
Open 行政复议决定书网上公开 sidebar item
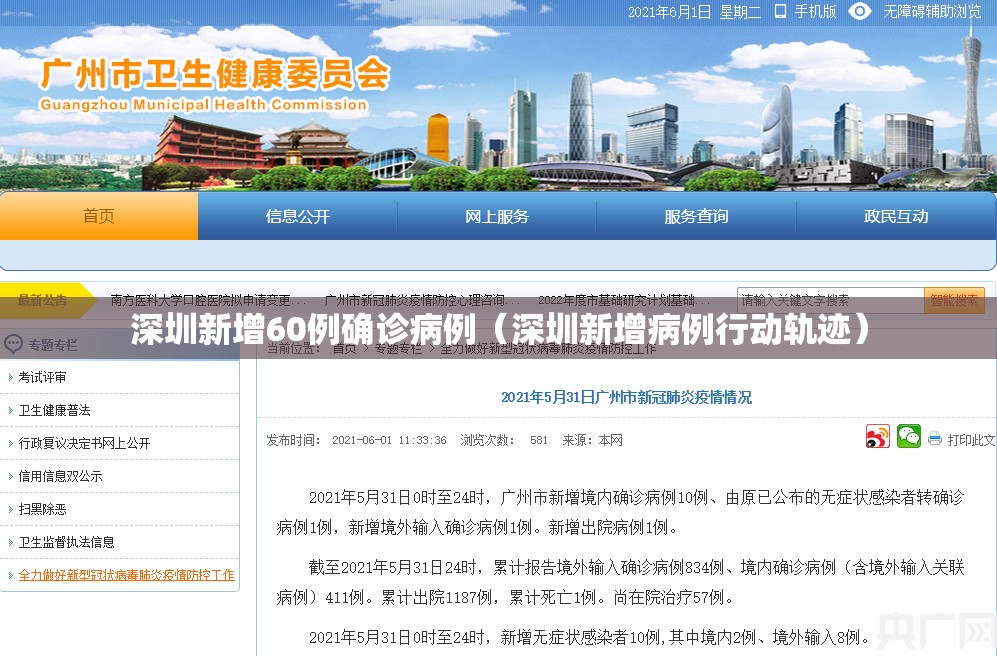click(x=85, y=443)
